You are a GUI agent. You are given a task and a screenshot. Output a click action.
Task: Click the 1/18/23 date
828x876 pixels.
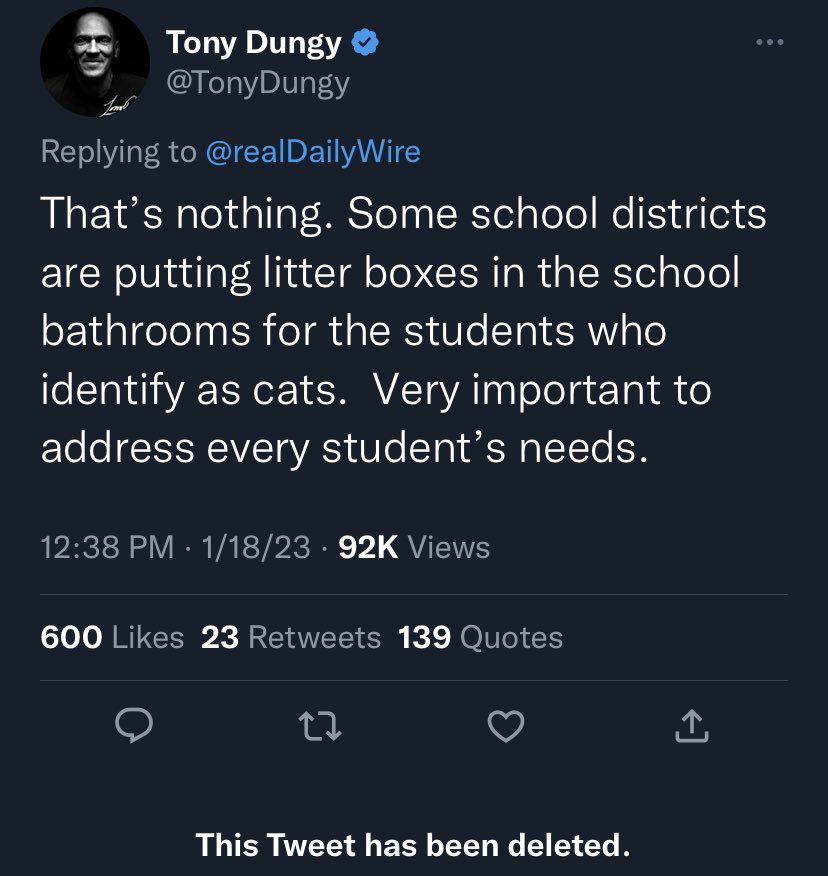tap(255, 547)
